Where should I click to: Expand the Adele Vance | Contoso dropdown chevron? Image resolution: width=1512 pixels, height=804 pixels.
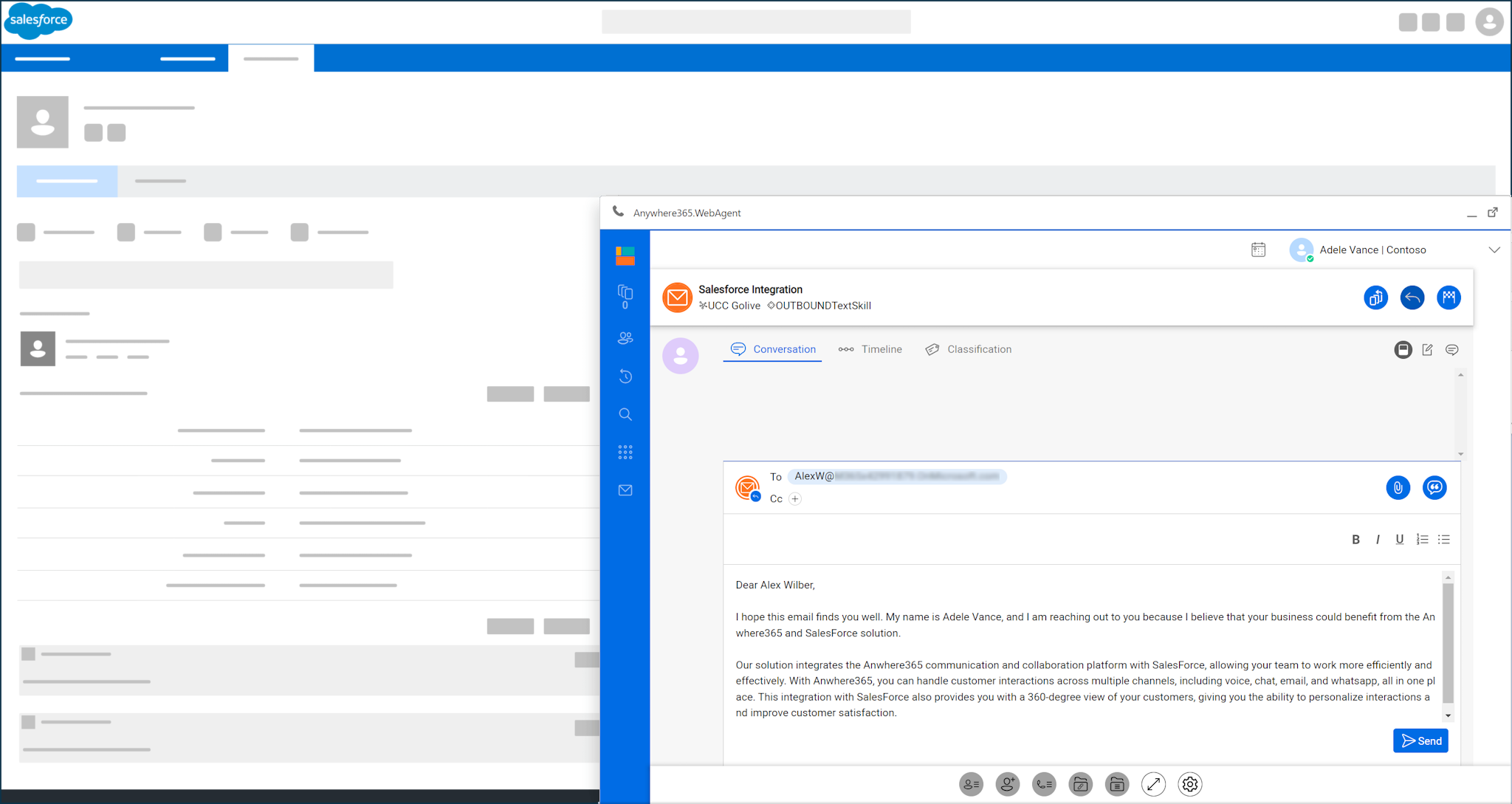(x=1494, y=250)
